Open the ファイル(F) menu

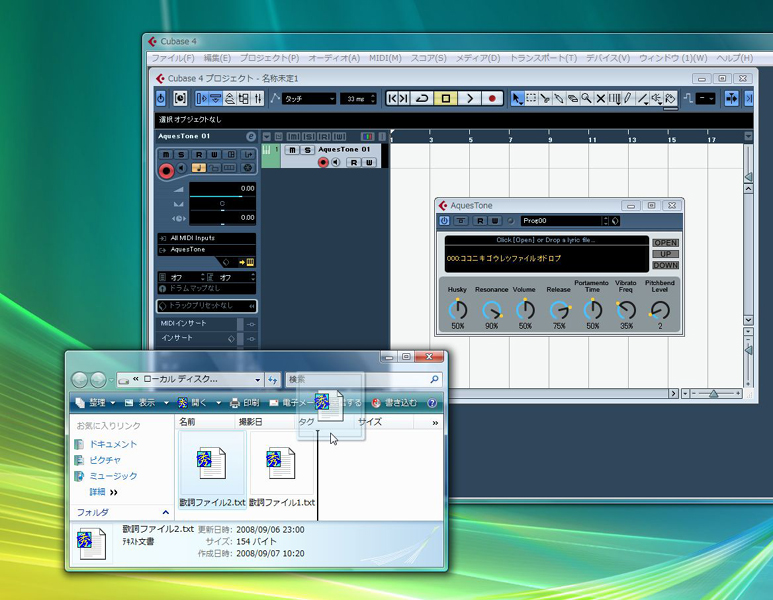coord(173,58)
